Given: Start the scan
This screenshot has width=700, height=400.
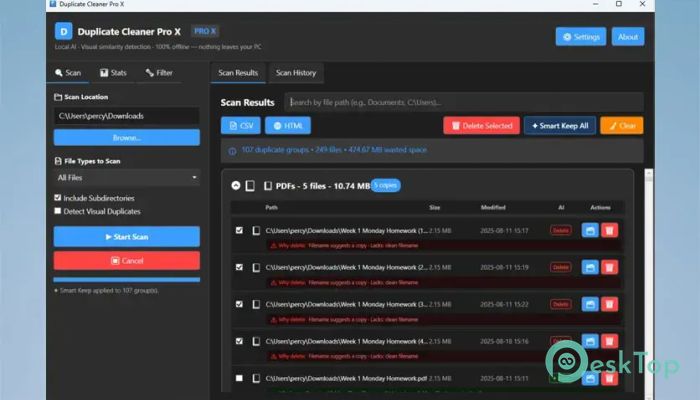Looking at the screenshot, I should (x=127, y=237).
